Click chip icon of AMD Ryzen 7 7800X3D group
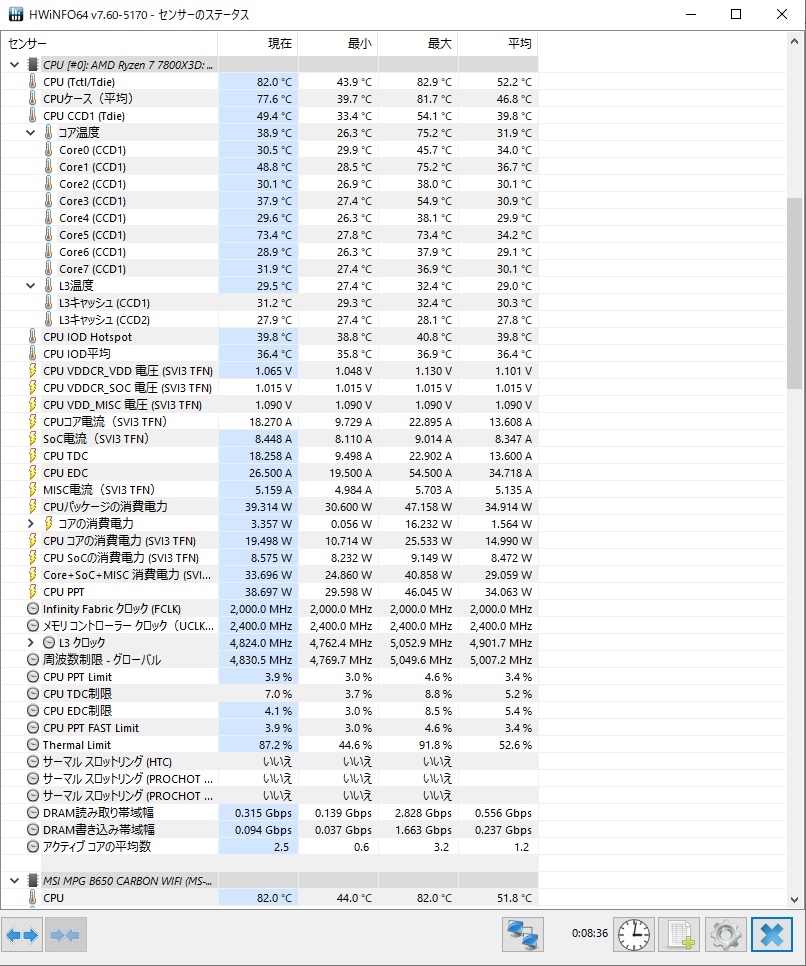Viewport: 806px width, 966px height. tap(33, 65)
